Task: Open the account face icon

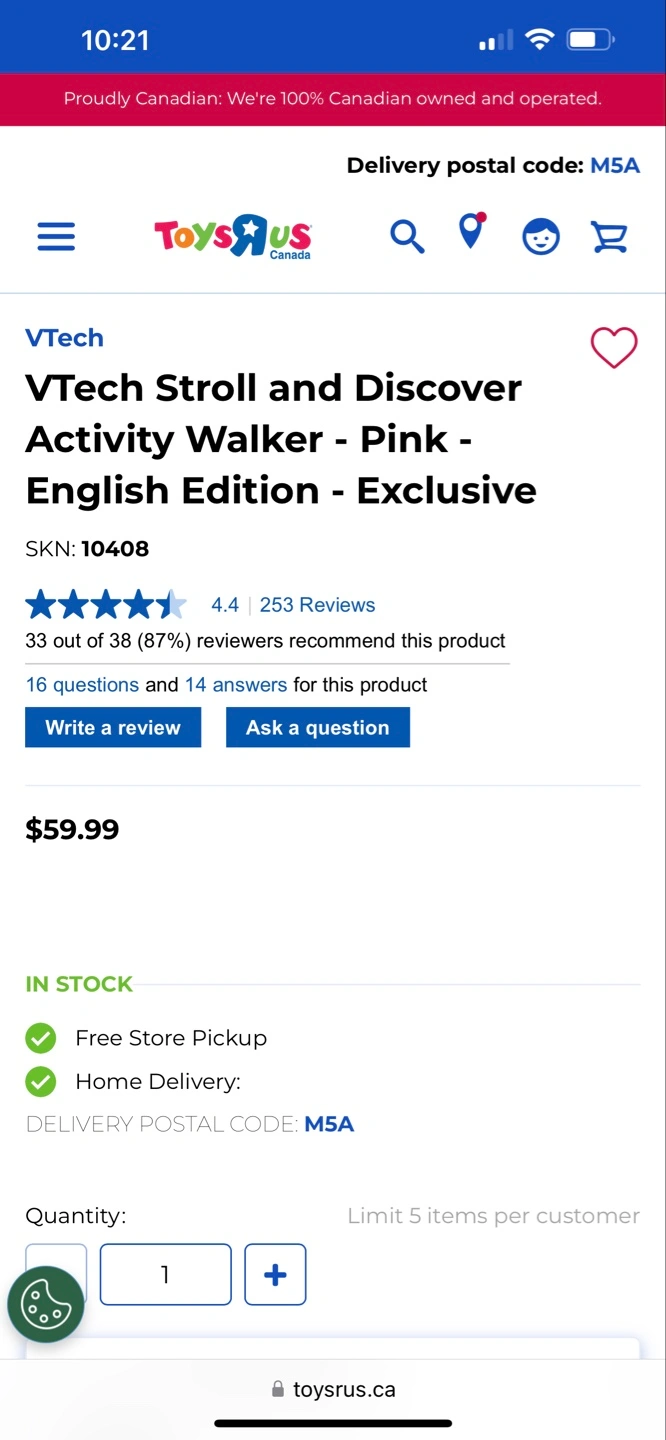Action: coord(541,237)
